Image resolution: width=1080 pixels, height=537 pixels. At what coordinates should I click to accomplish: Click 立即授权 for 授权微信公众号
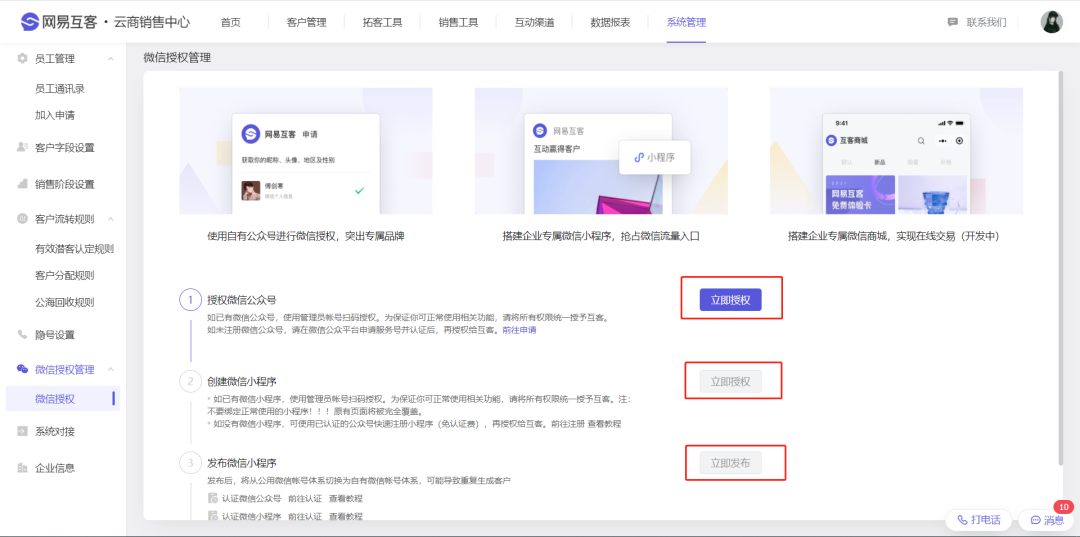730,299
